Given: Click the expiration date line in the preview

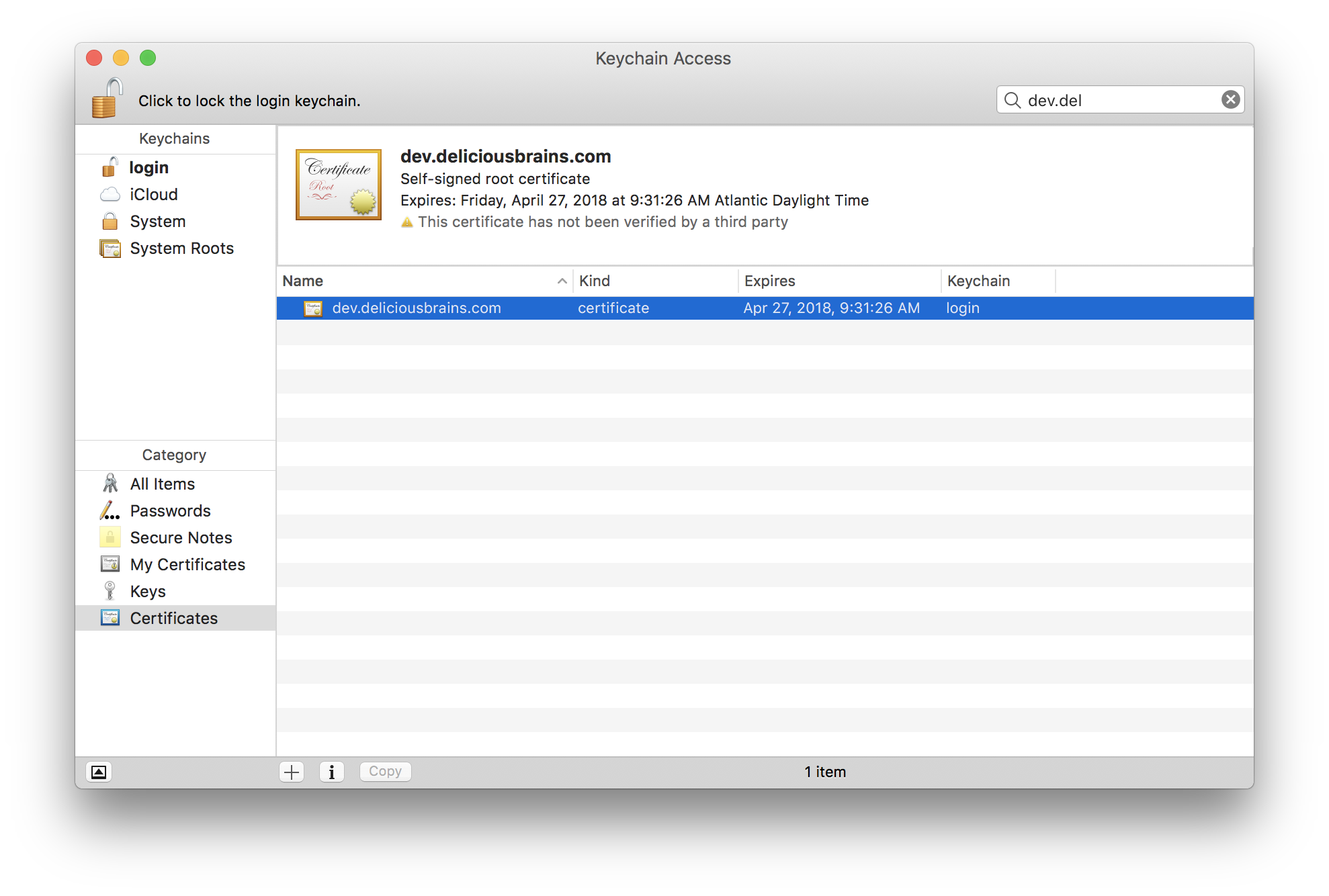Looking at the screenshot, I should click(634, 200).
